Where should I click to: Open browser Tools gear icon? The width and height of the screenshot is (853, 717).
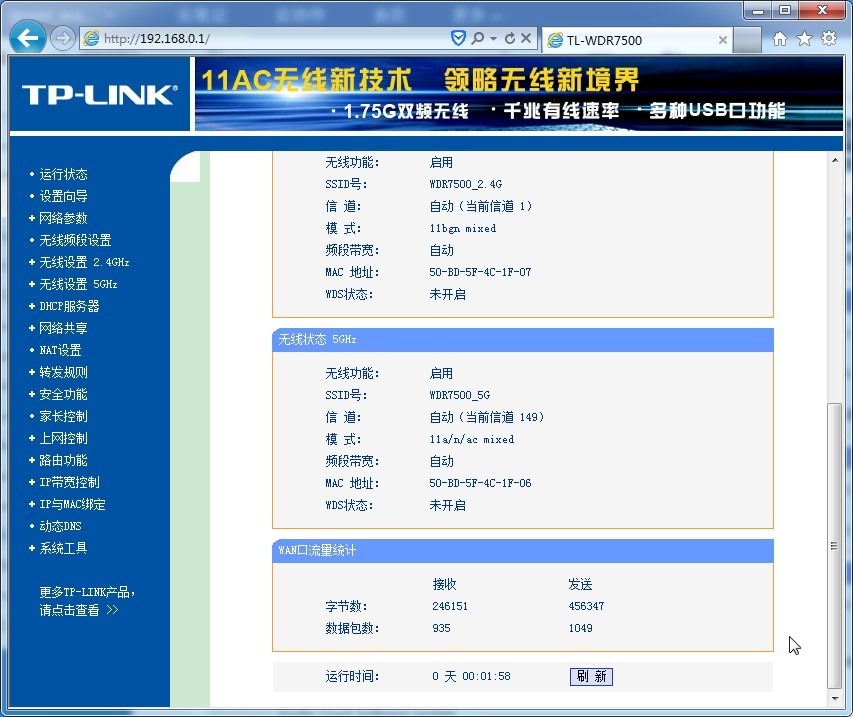(829, 39)
